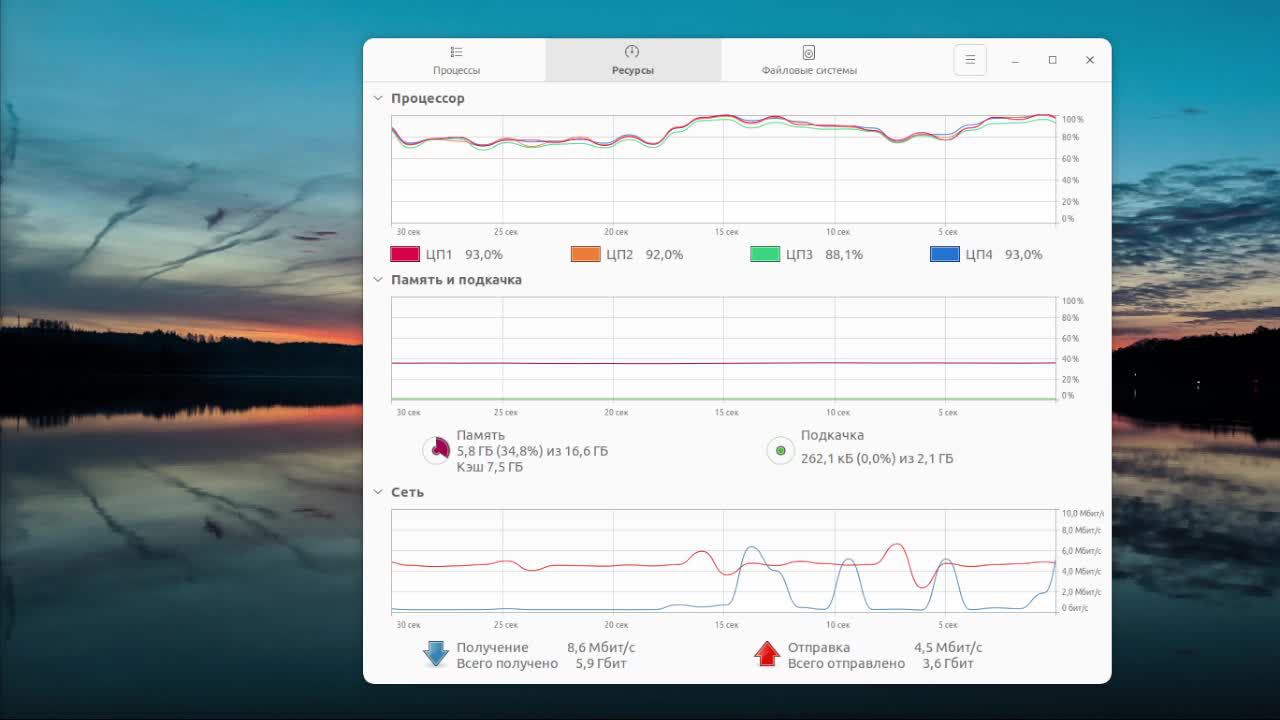
Task: Click the blue download arrow icon
Action: click(436, 654)
